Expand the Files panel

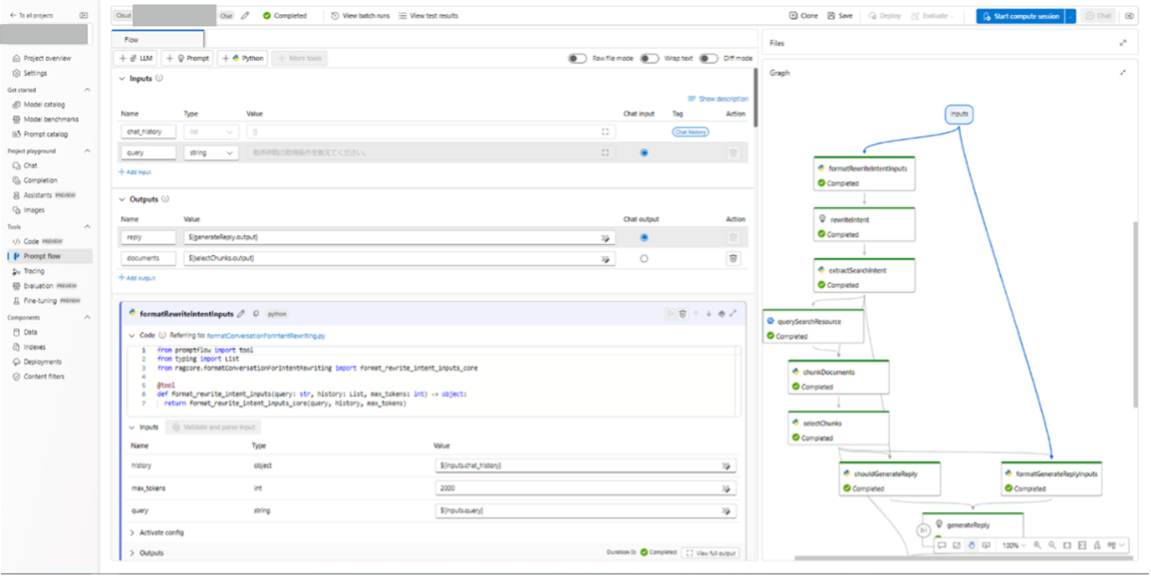[1123, 43]
